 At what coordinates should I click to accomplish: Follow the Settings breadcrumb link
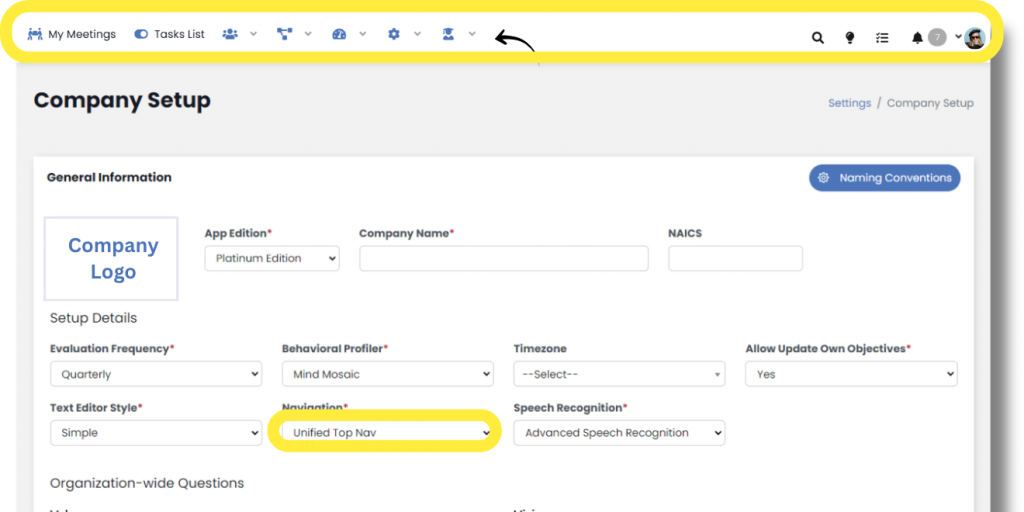[x=849, y=103]
